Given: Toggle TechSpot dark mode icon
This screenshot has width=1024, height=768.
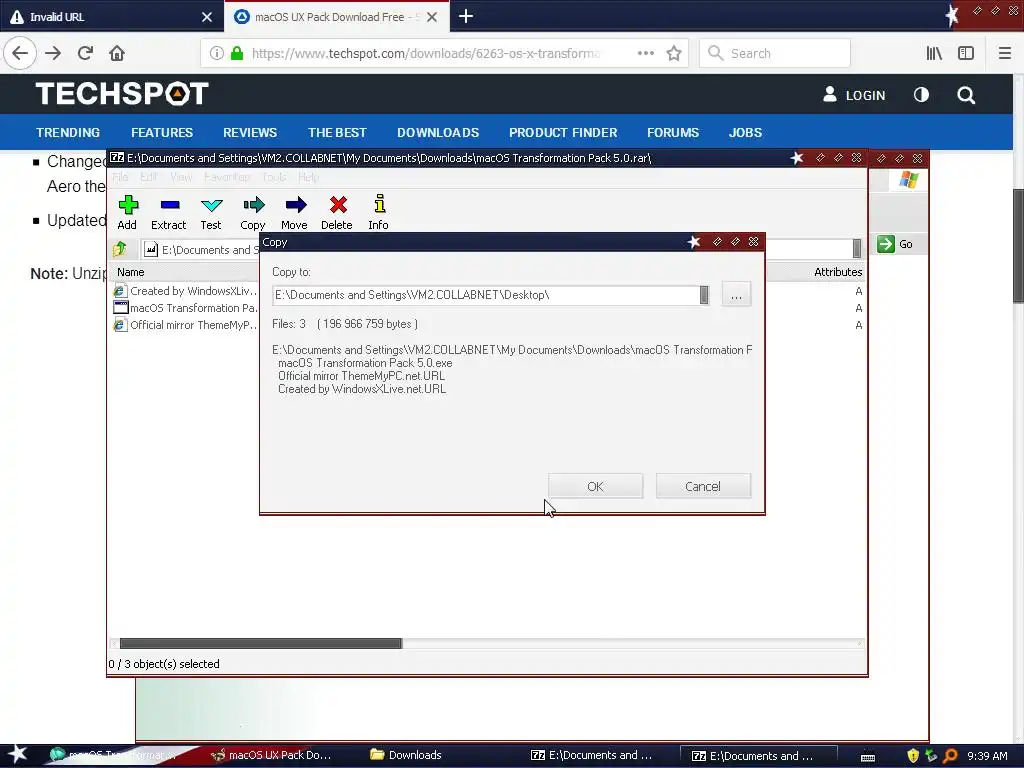Looking at the screenshot, I should point(921,95).
